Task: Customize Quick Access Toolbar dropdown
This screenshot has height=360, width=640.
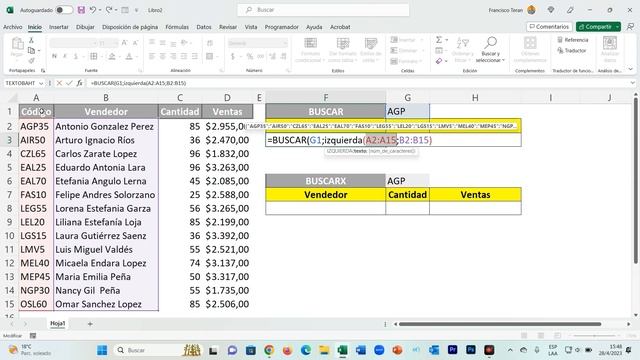Action: point(136,10)
